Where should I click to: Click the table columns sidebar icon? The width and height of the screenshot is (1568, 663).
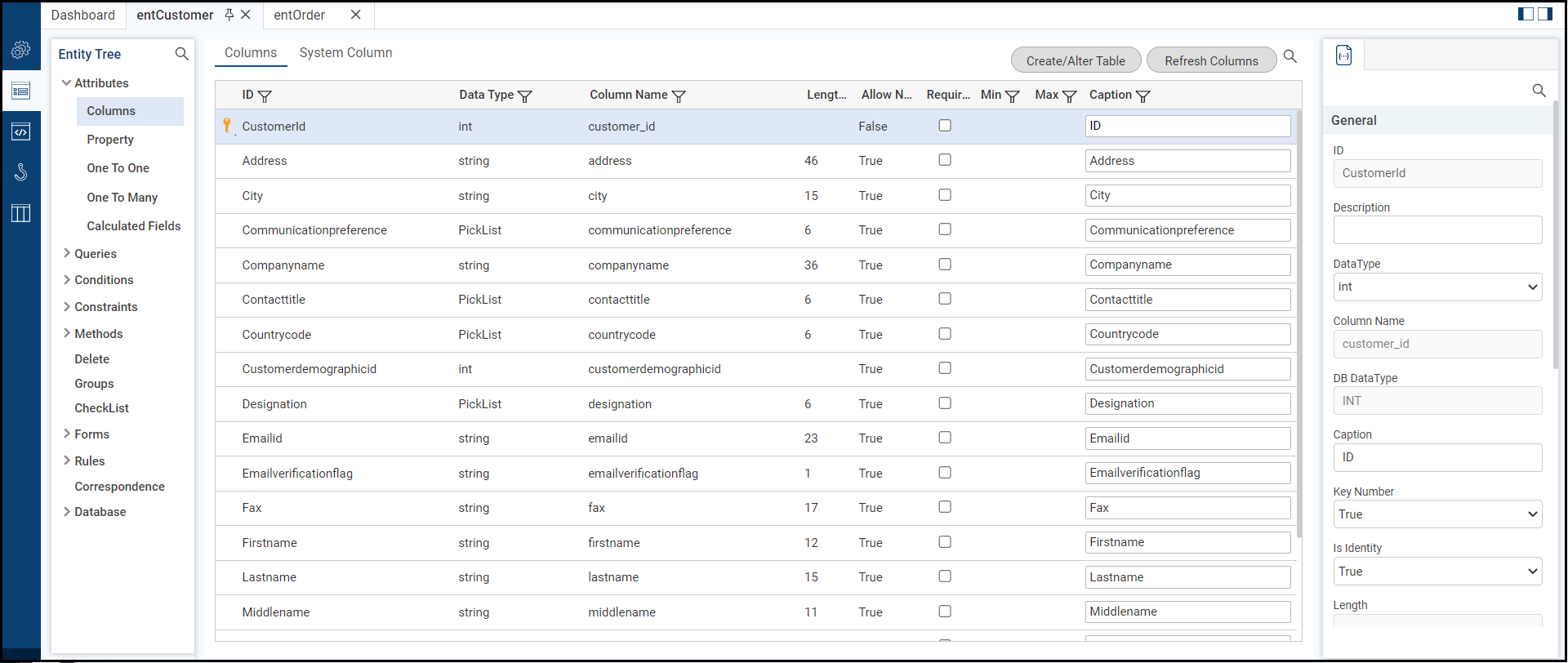coord(21,213)
